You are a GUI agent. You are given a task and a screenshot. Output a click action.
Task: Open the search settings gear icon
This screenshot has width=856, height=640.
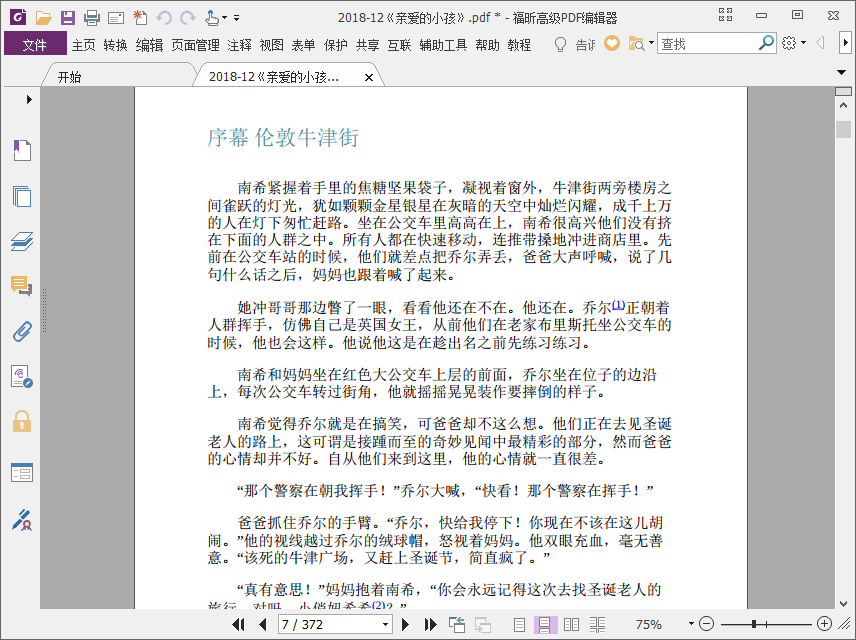point(789,43)
